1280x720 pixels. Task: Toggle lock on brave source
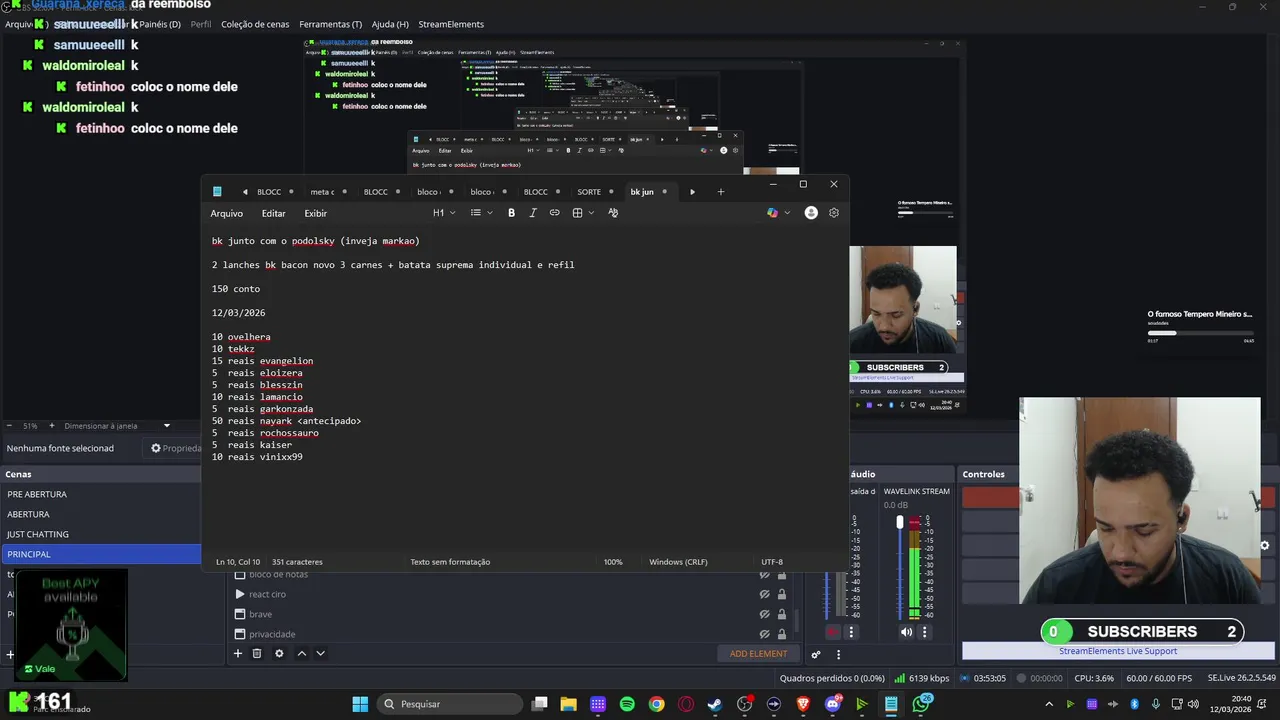pyautogui.click(x=782, y=614)
